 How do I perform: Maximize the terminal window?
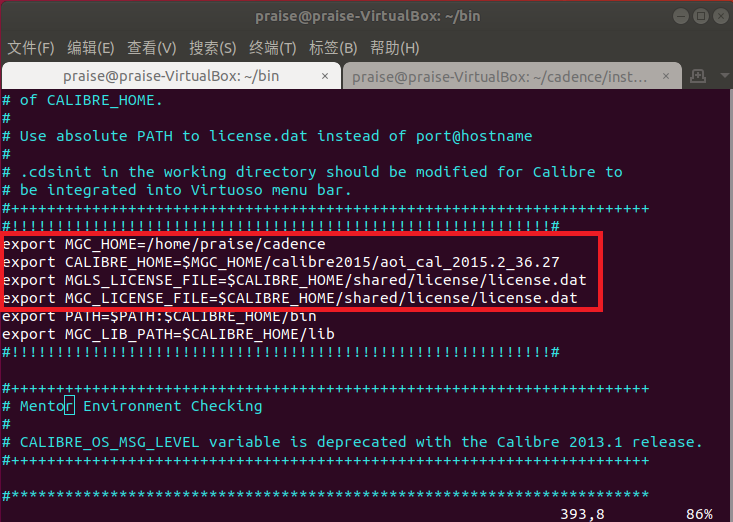(701, 16)
